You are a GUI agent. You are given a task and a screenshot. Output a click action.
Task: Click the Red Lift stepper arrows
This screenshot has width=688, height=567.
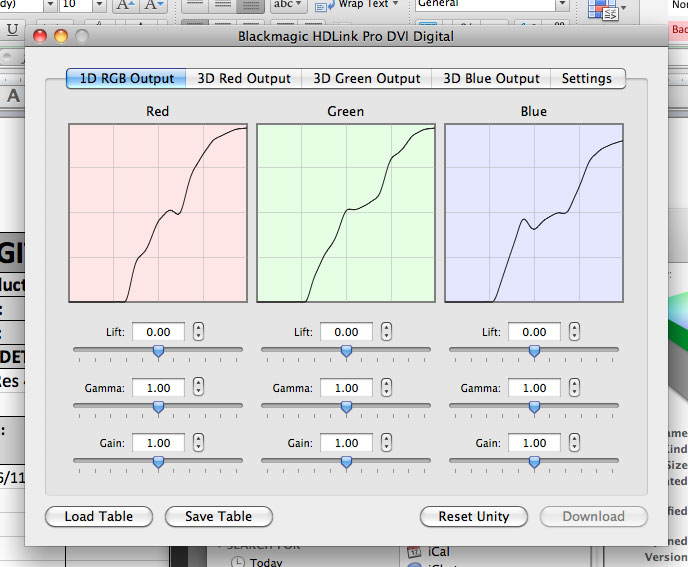click(198, 332)
